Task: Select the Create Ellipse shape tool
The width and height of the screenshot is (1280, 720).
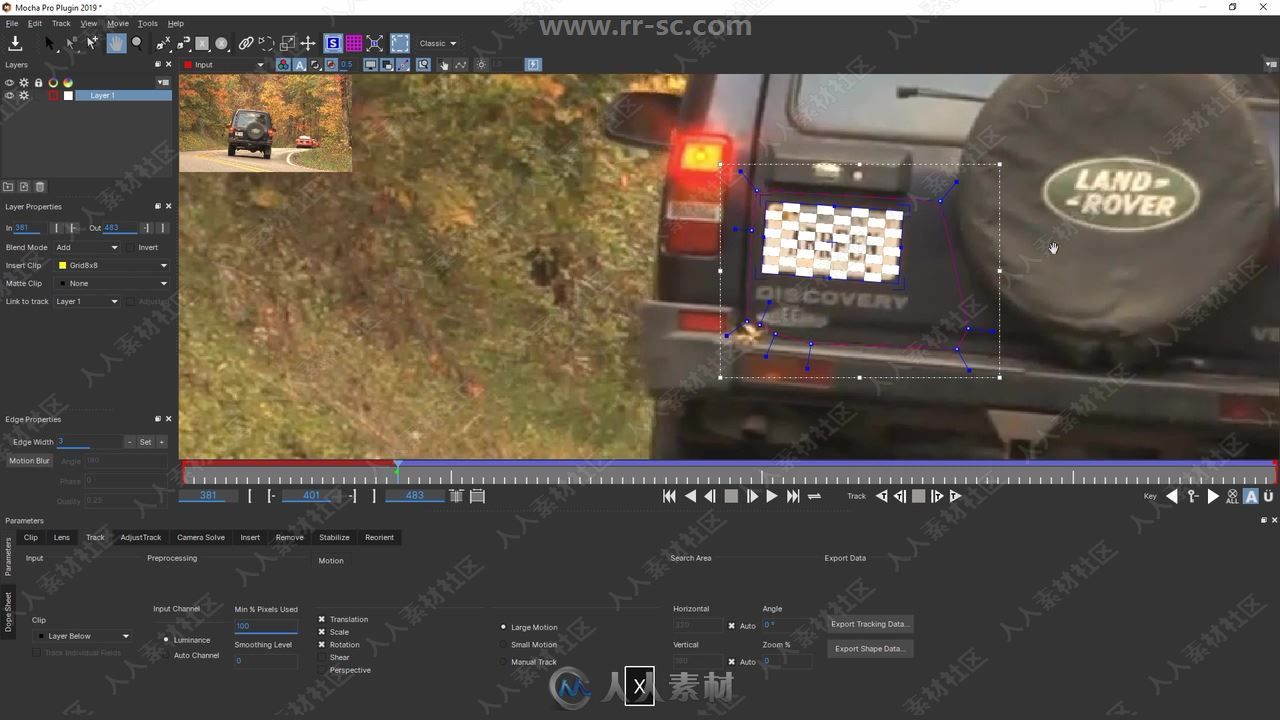Action: point(221,43)
